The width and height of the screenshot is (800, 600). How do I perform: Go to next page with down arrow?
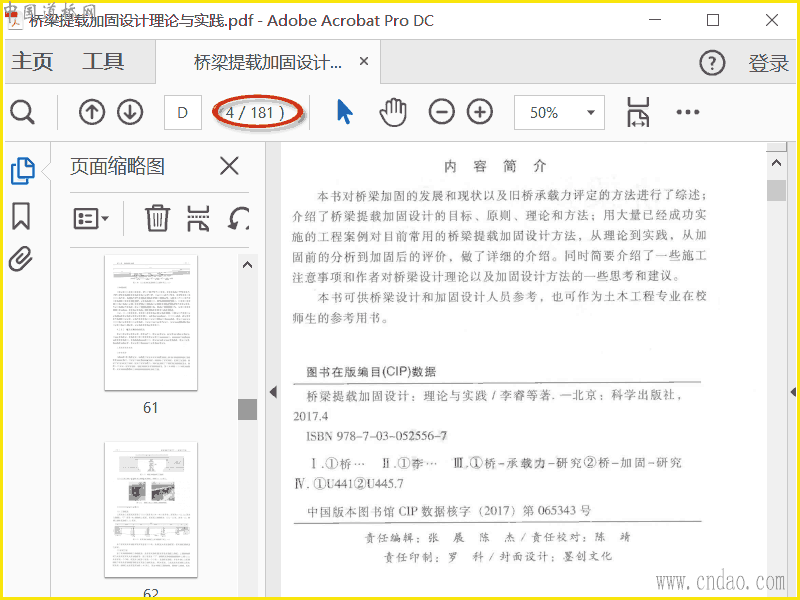click(130, 112)
